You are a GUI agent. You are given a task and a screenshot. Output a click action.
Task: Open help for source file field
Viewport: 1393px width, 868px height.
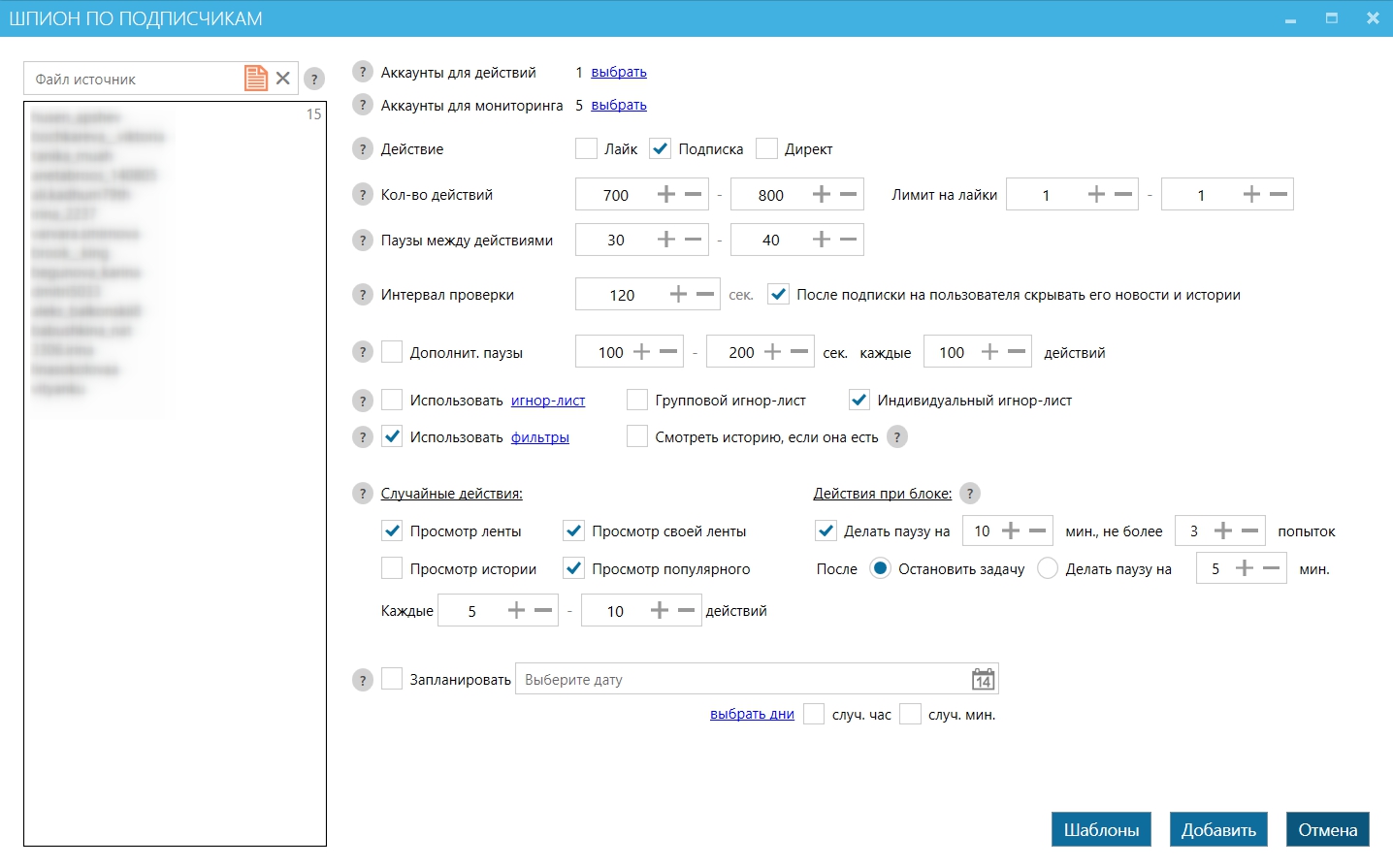coord(314,79)
